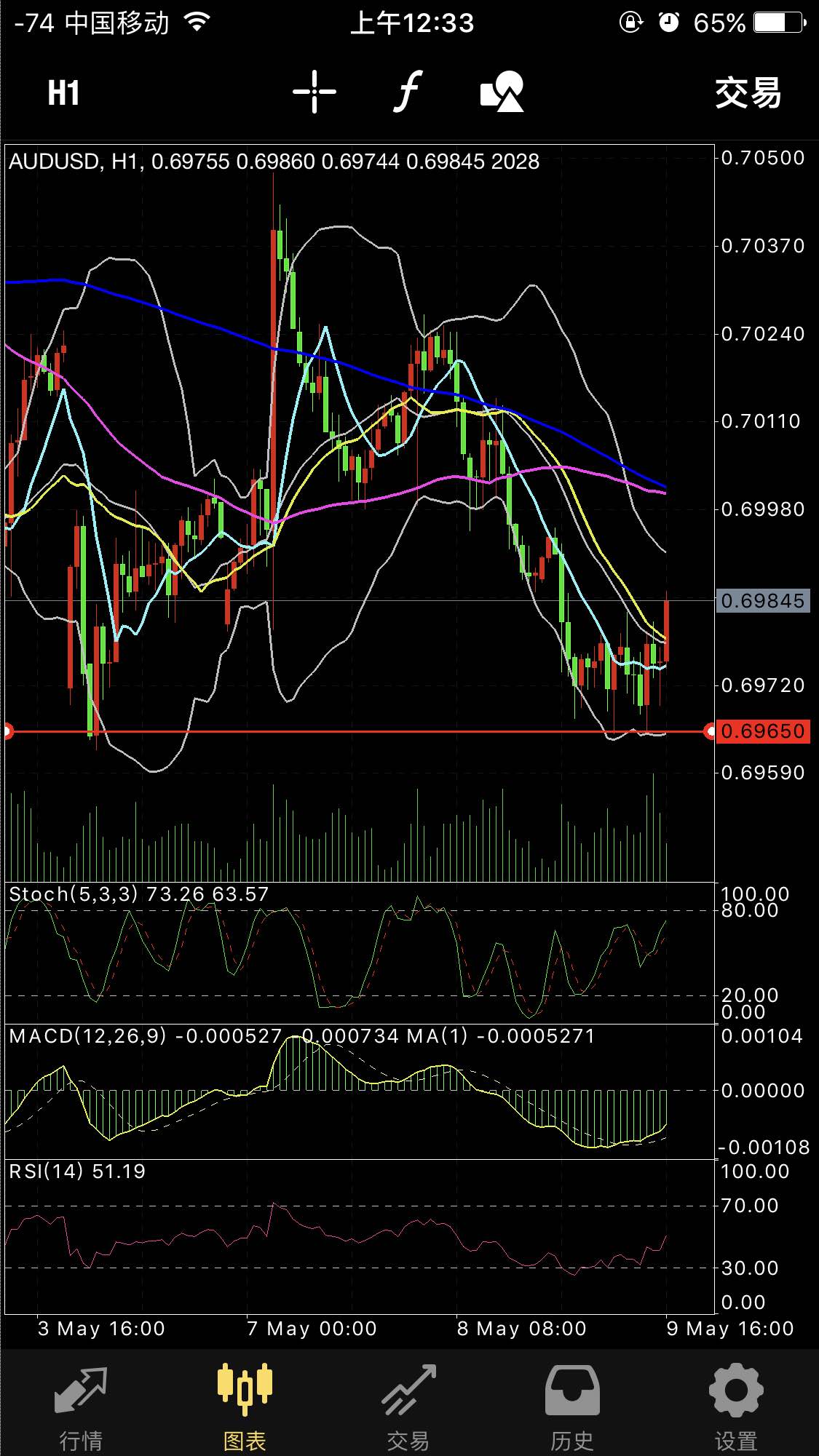The image size is (819, 1456).
Task: Open the indicators function icon
Action: (408, 92)
